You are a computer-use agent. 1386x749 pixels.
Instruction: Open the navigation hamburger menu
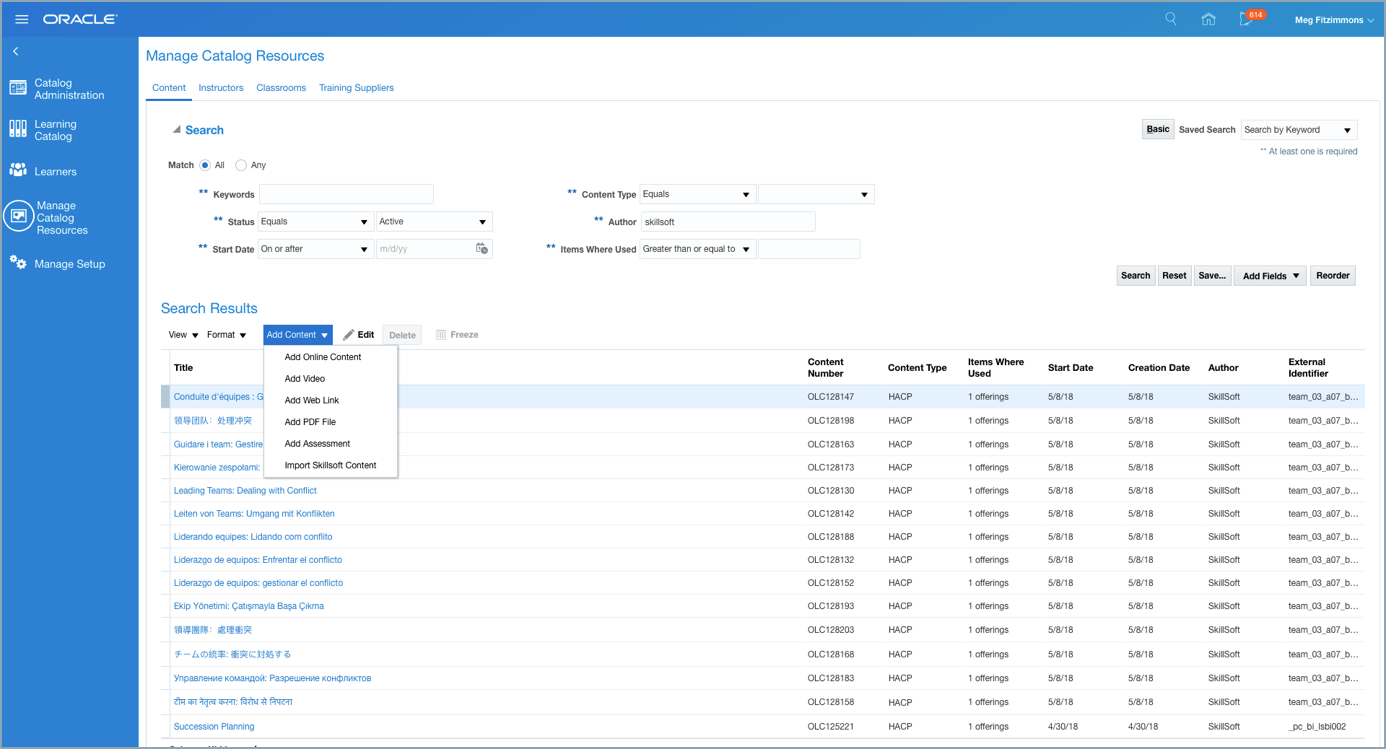click(x=21, y=18)
